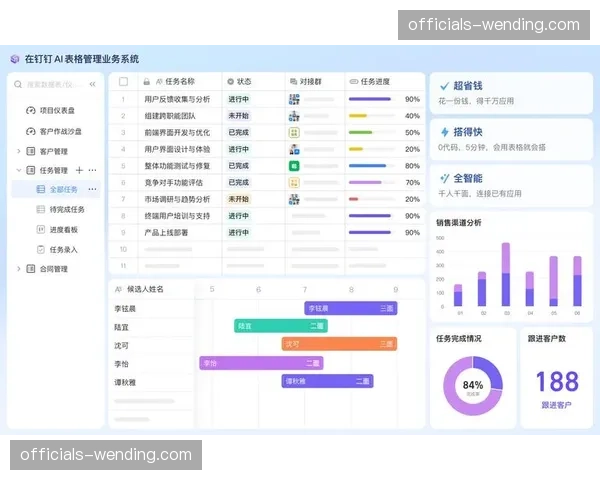Click the 任务名称 column header
Image resolution: width=600 pixels, height=480 pixels.
pyautogui.click(x=180, y=82)
